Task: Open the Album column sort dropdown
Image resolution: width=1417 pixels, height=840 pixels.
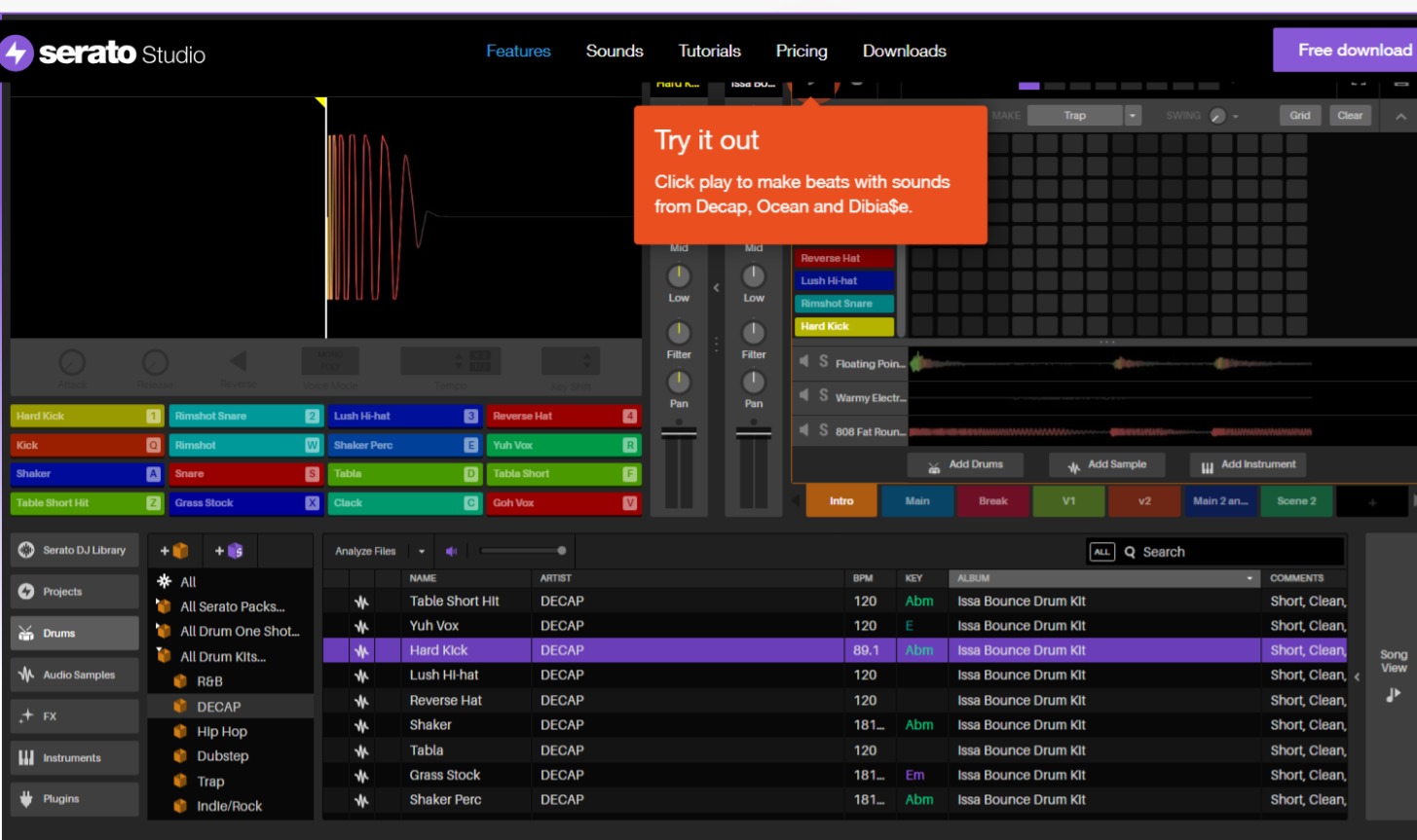Action: point(1250,578)
